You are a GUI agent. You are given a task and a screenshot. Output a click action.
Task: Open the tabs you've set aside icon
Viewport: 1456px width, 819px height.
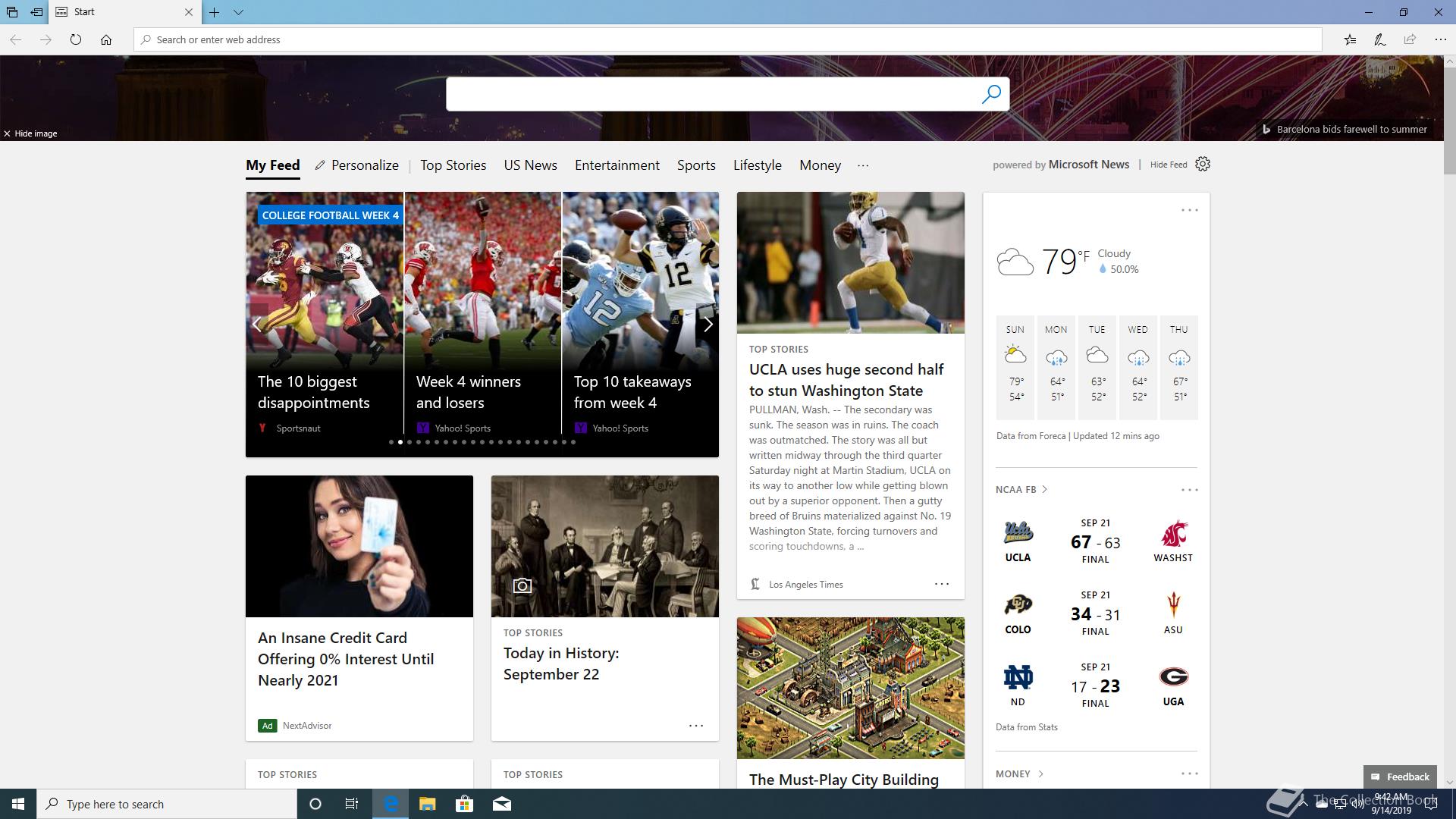[12, 12]
